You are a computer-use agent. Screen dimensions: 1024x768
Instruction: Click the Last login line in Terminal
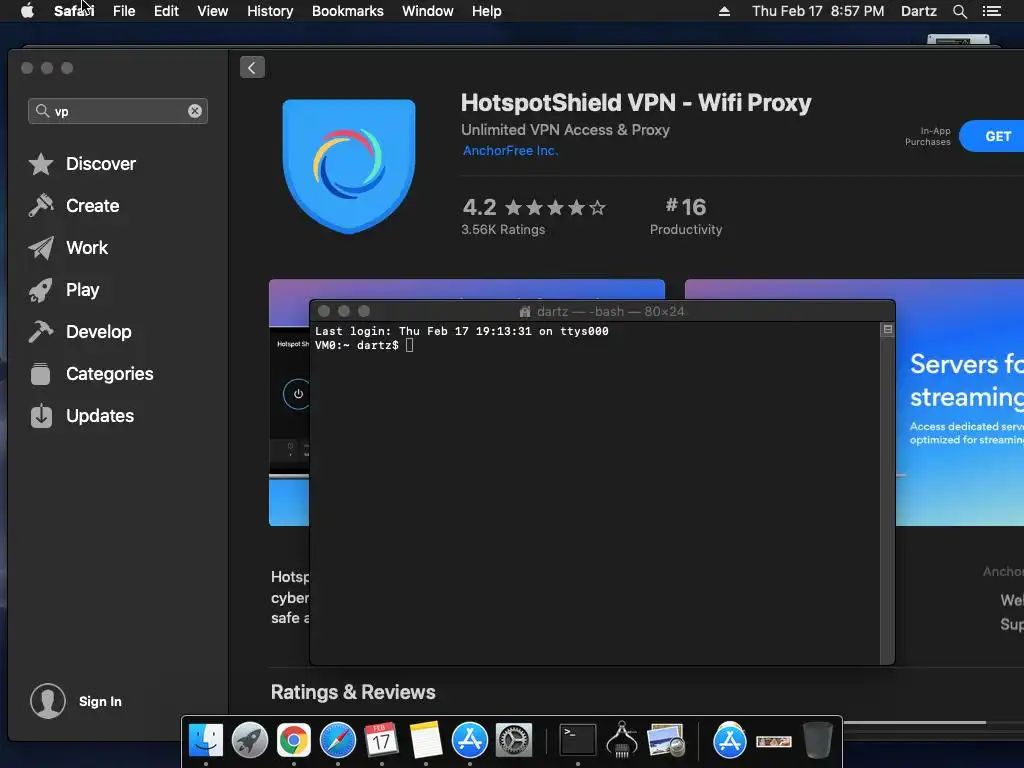[462, 331]
